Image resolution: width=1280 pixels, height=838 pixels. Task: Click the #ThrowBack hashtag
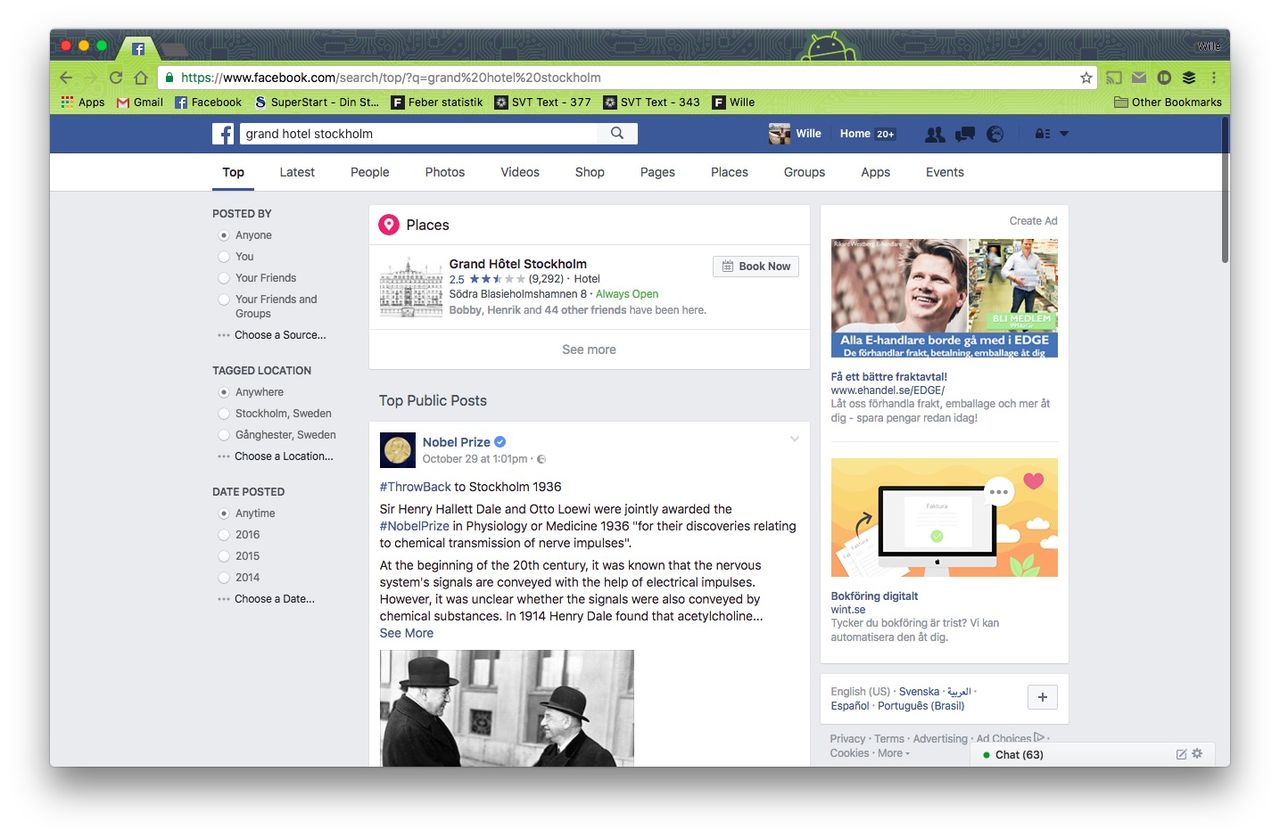pyautogui.click(x=415, y=487)
